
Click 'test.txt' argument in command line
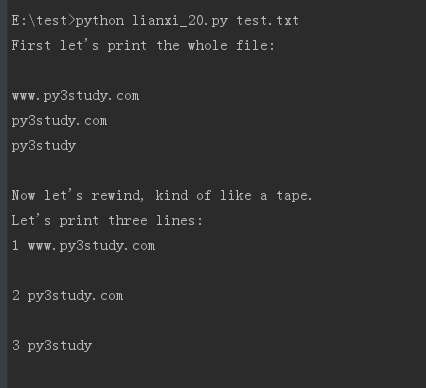coord(267,21)
